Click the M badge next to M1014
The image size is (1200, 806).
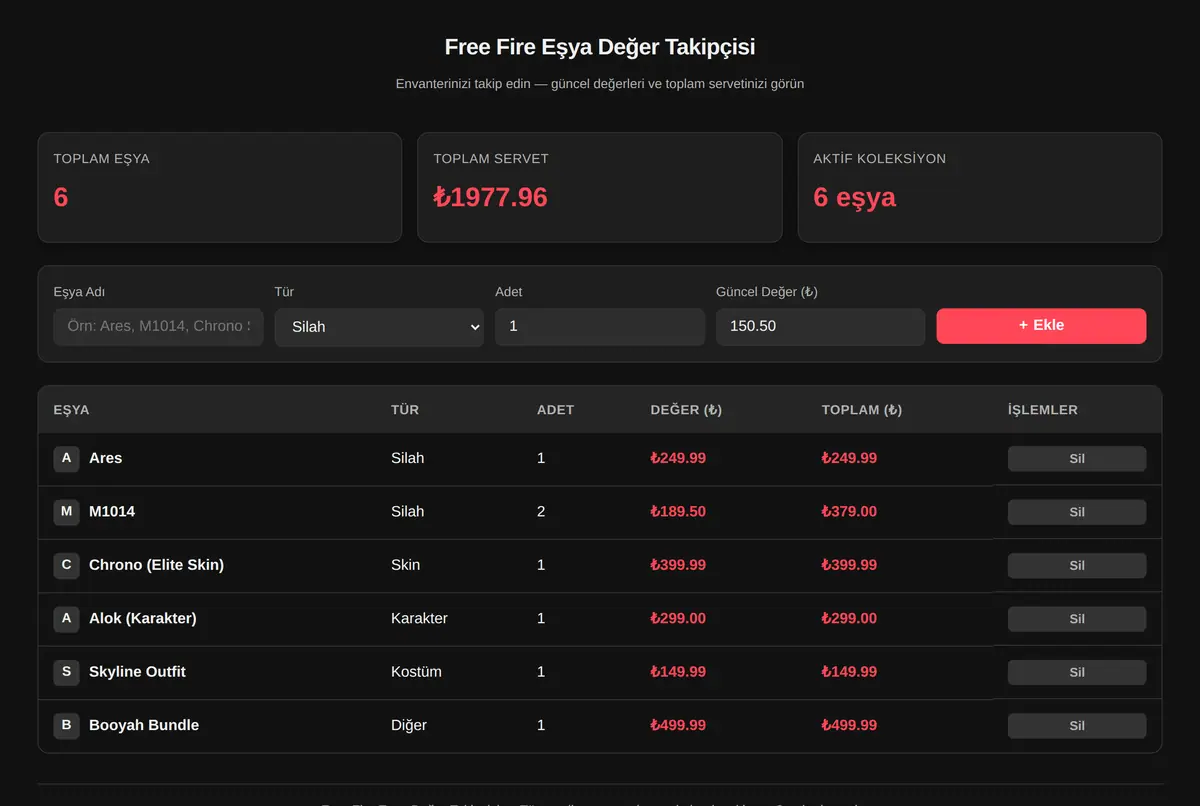tap(66, 512)
